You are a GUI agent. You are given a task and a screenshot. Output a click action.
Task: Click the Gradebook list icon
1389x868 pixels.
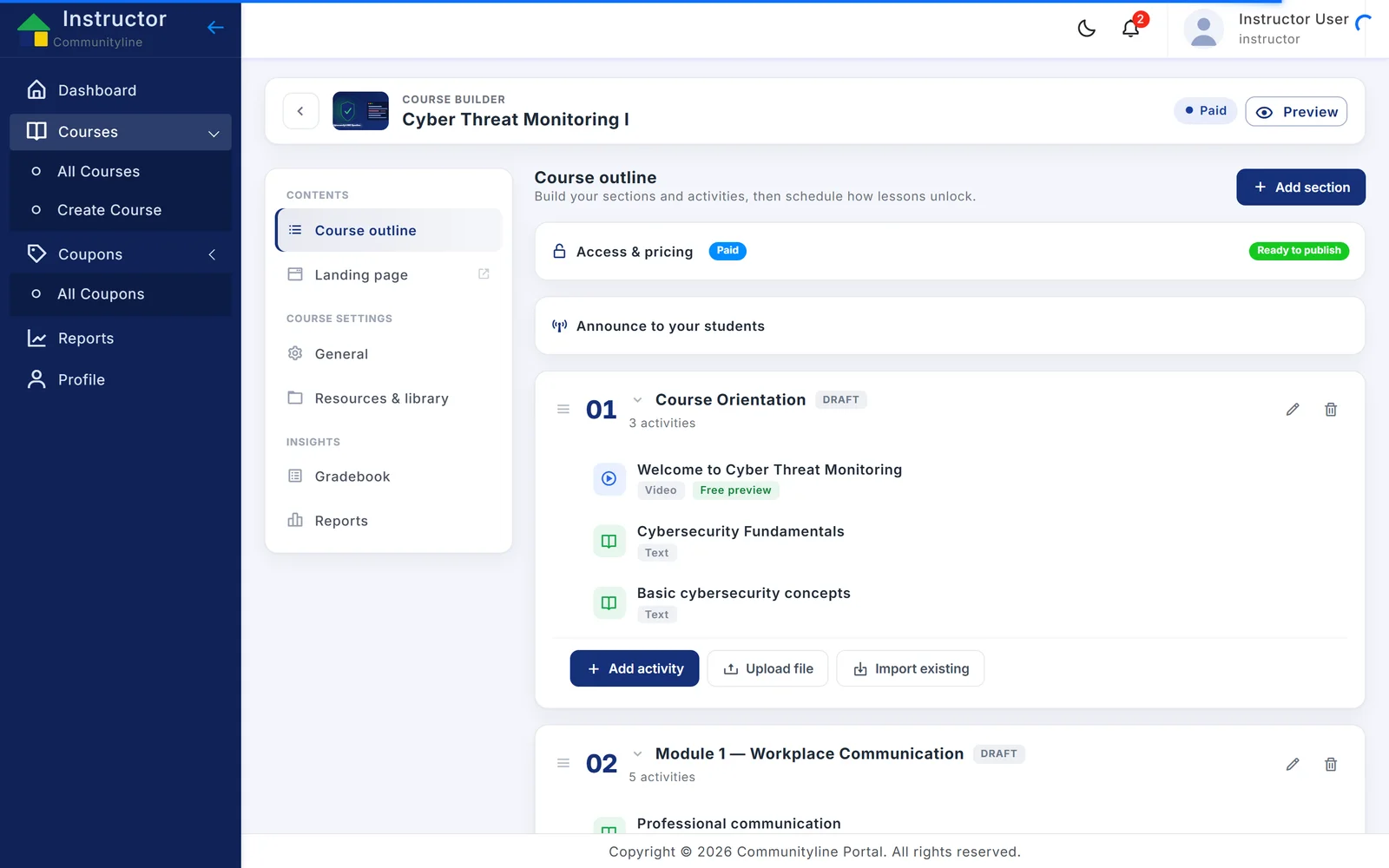[295, 476]
